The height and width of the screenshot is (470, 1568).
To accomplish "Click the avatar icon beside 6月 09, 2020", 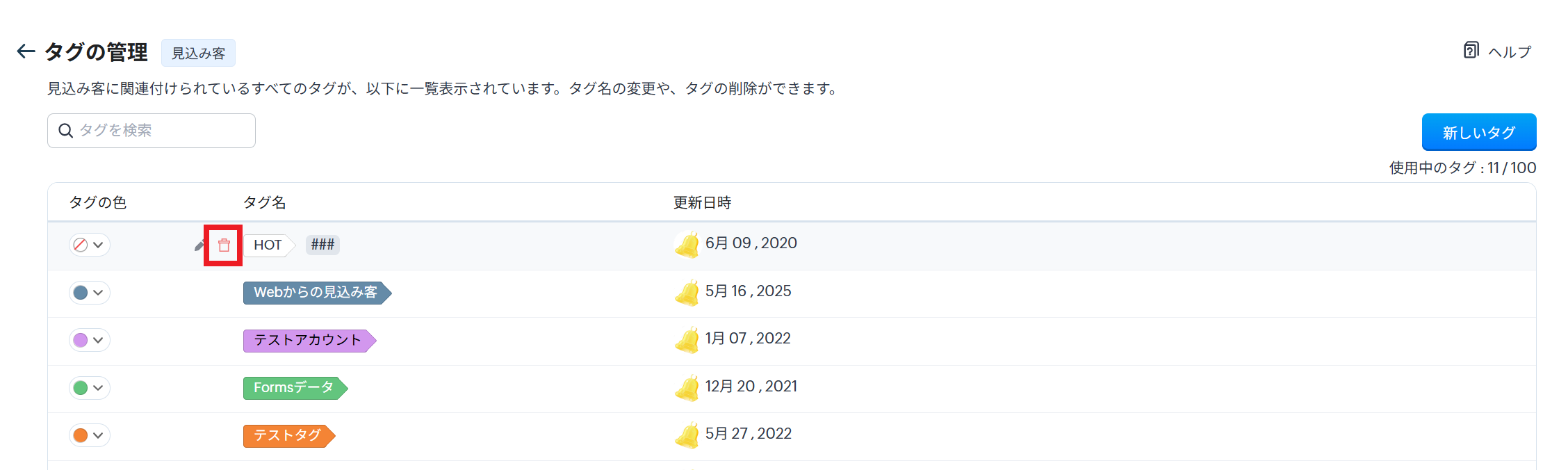I will pos(687,245).
